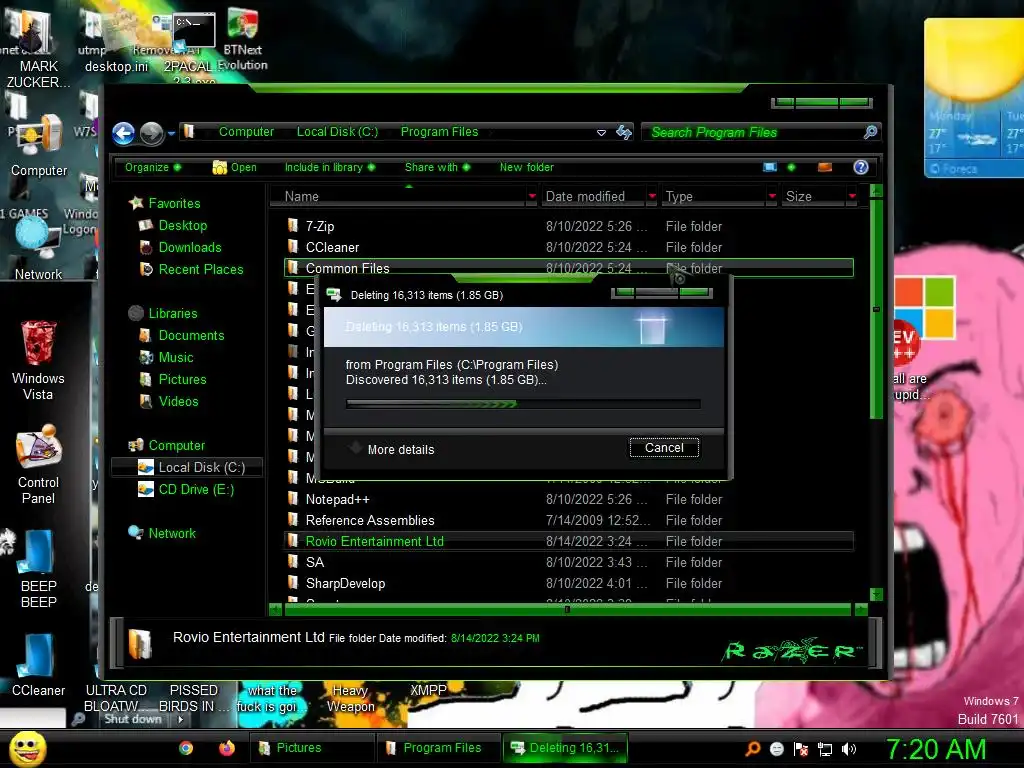Viewport: 1024px width, 768px height.
Task: Open the BTNext Evolution desktop icon
Action: pyautogui.click(x=242, y=39)
